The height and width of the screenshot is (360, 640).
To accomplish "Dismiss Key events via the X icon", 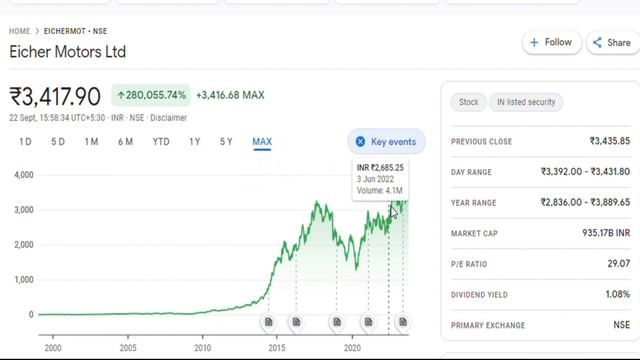I will [360, 142].
